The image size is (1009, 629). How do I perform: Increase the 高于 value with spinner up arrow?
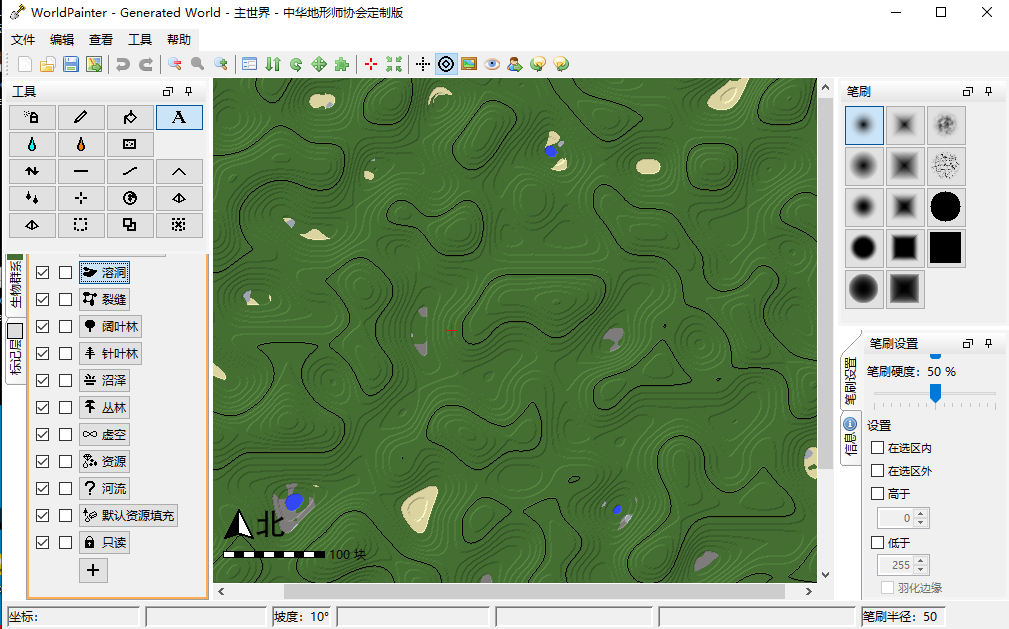(921, 514)
